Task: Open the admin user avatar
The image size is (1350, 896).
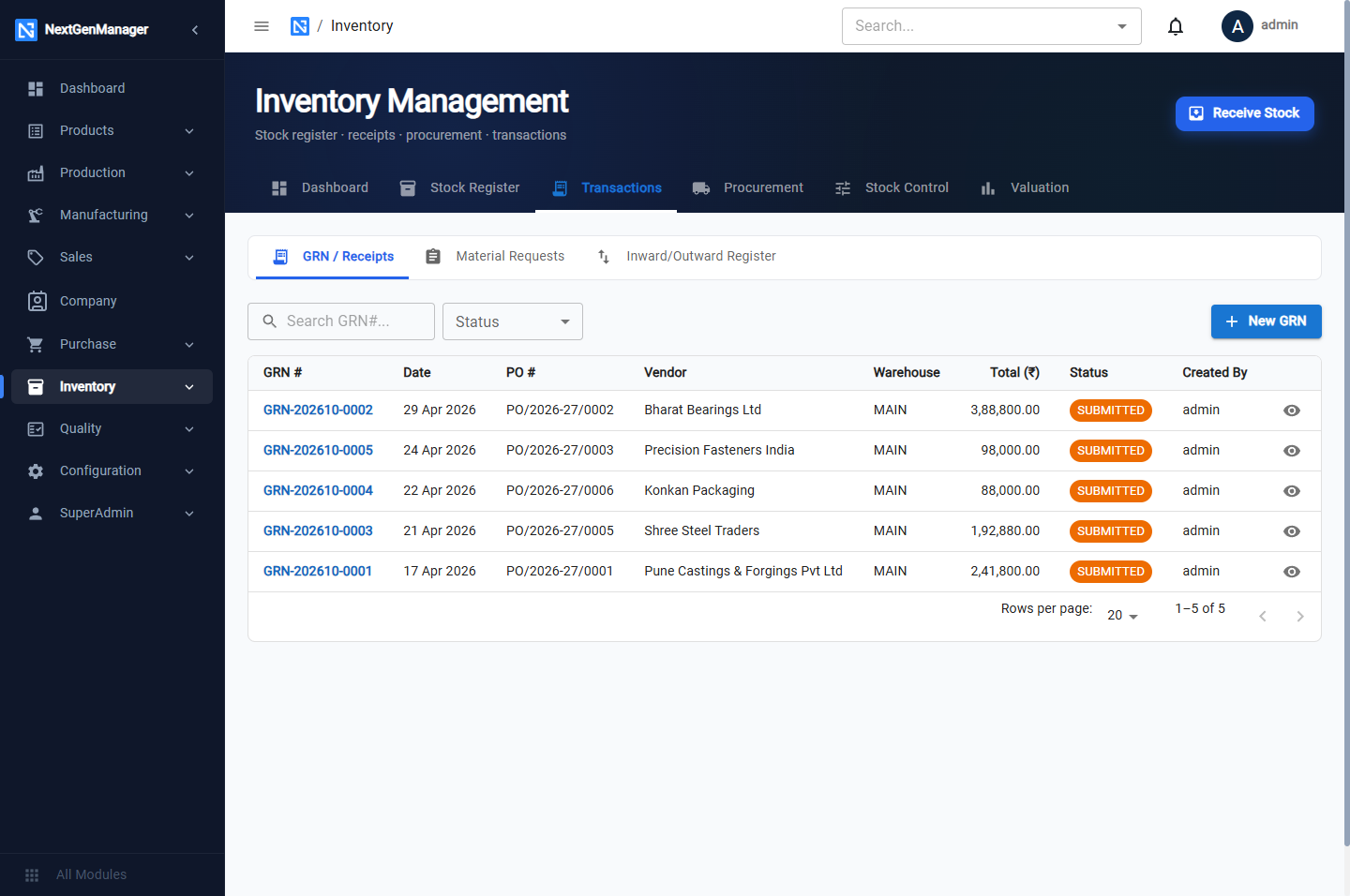Action: 1237,26
